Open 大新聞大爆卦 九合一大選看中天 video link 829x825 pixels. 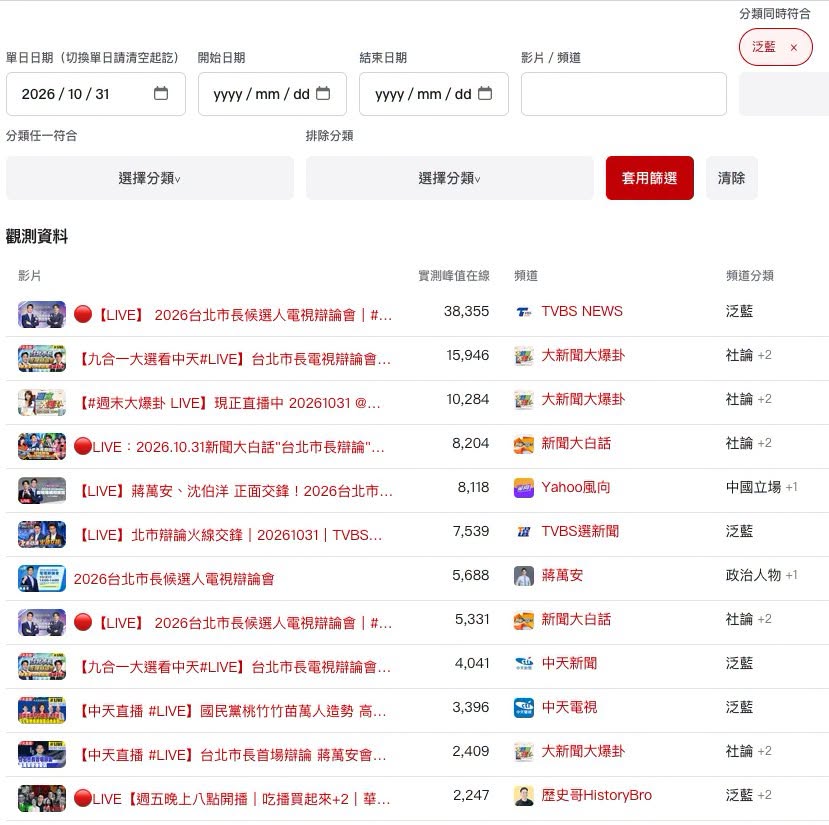233,359
